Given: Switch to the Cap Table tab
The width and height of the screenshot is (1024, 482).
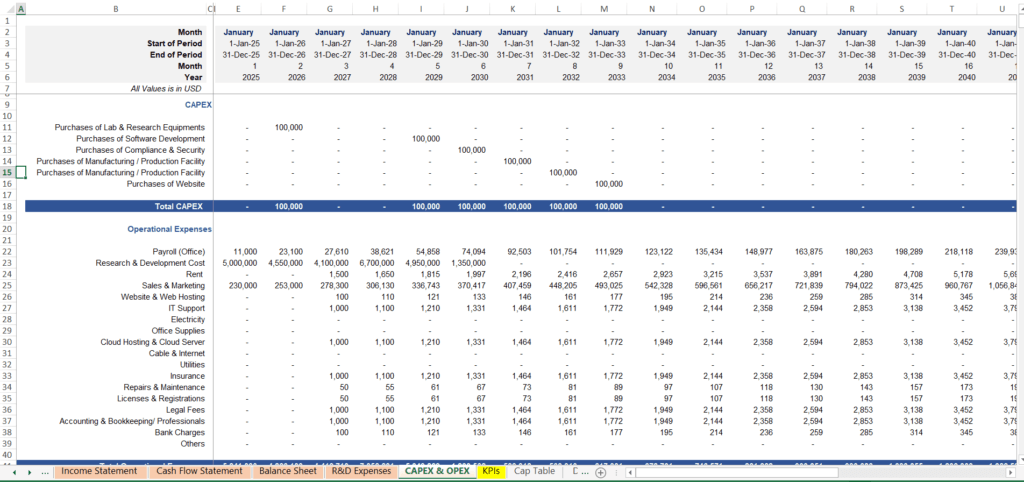Looking at the screenshot, I should (x=534, y=471).
